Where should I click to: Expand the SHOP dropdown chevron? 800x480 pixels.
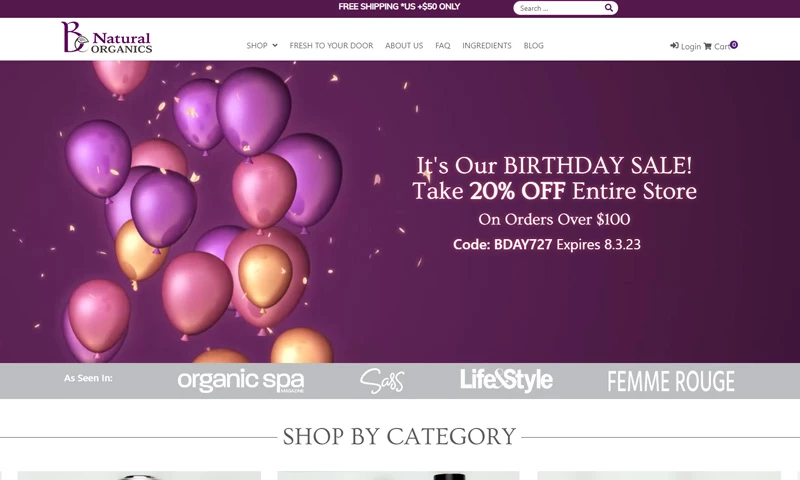[x=275, y=45]
